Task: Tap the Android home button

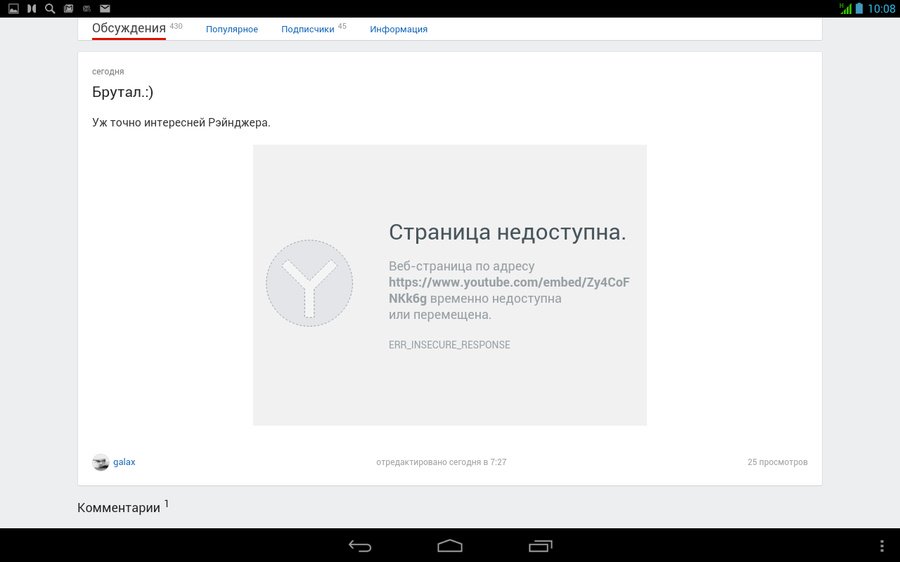Action: click(449, 546)
